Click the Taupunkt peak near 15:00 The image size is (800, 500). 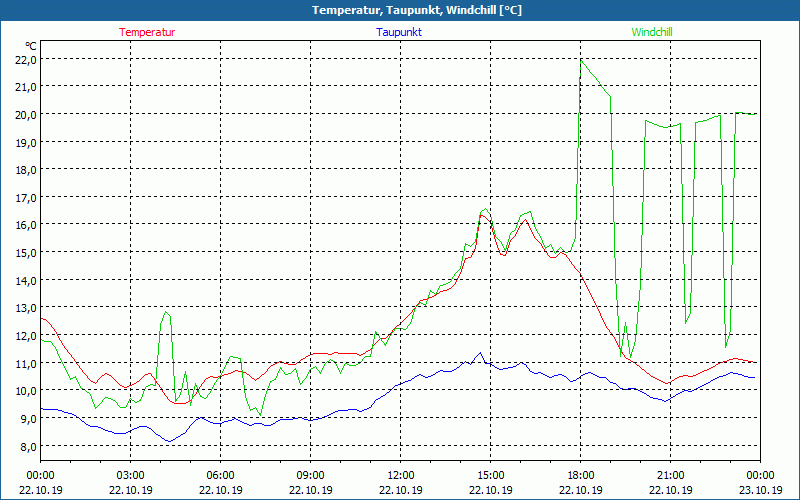tap(480, 353)
